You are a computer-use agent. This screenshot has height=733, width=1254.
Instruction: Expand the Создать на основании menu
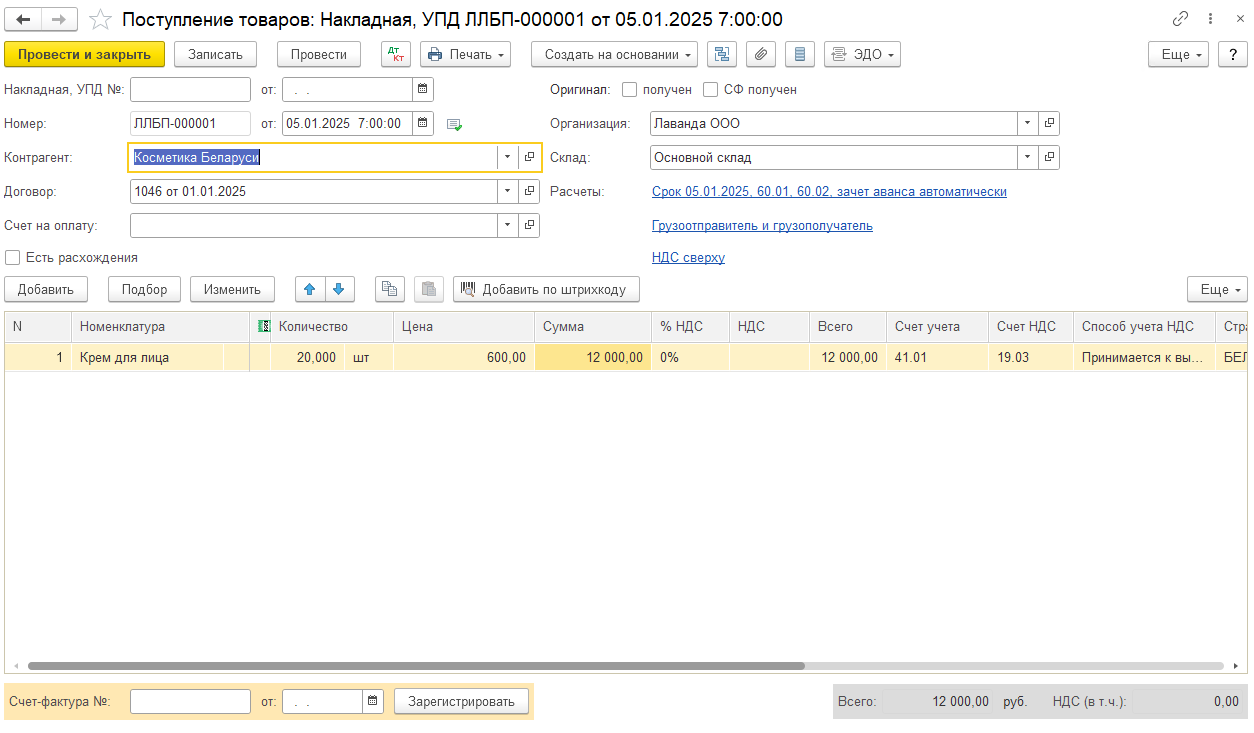614,54
